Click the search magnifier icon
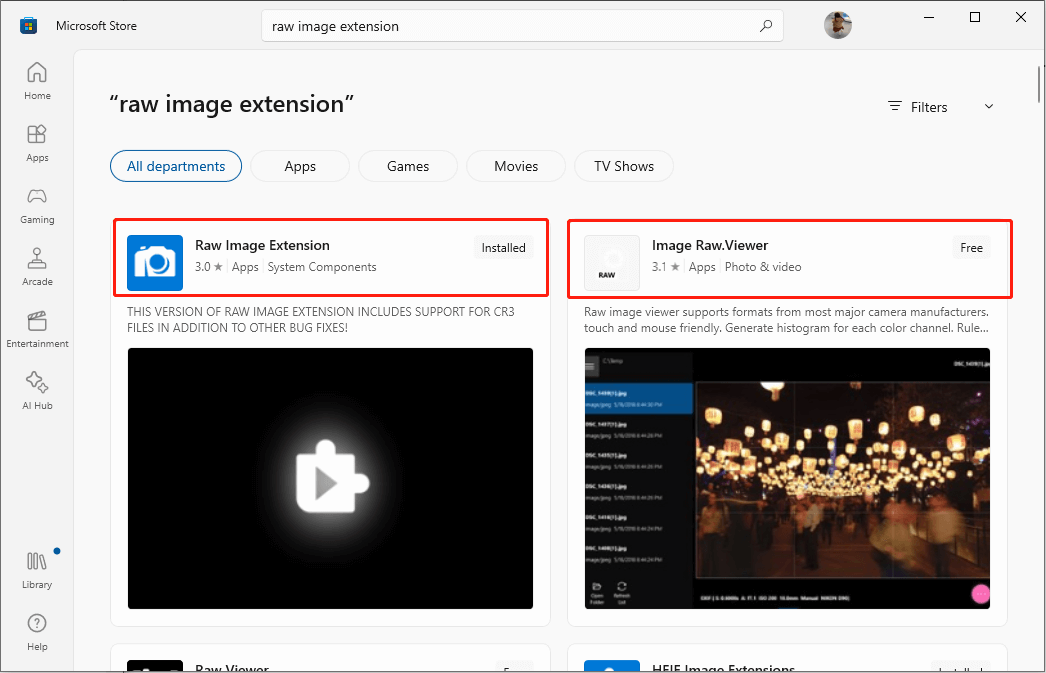This screenshot has width=1046, height=673. pos(766,26)
